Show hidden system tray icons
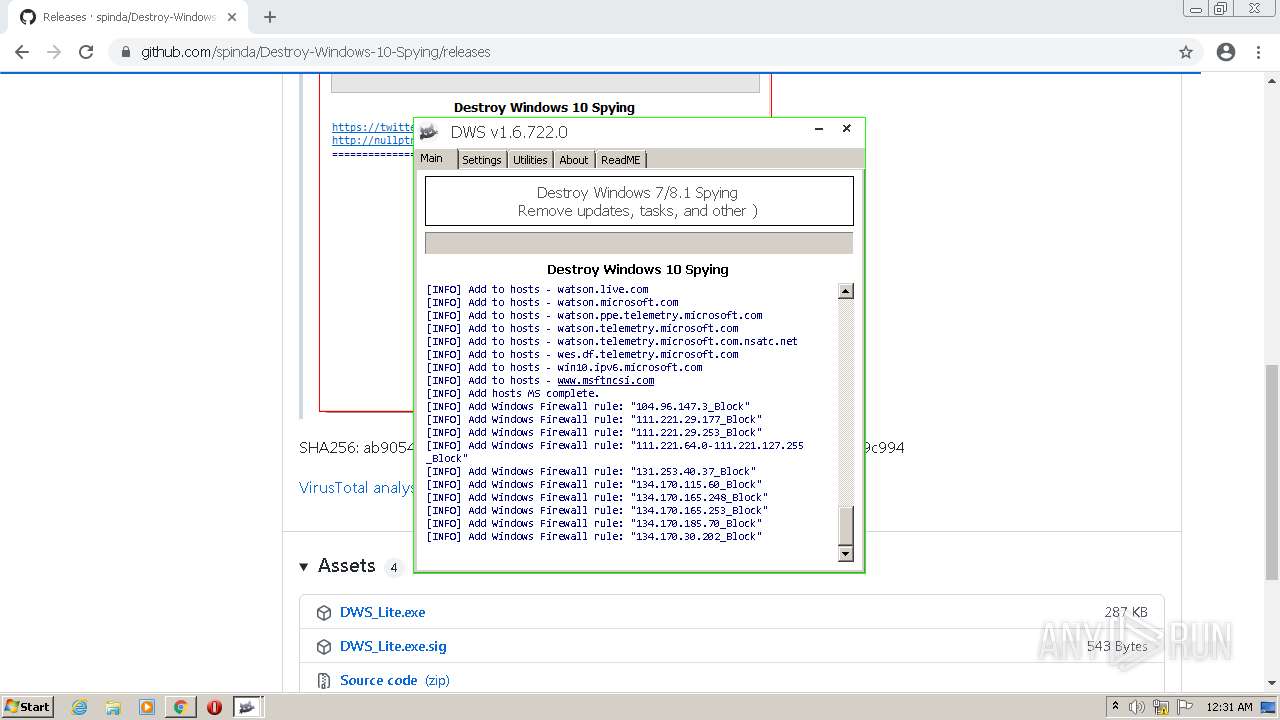The image size is (1280, 720). click(x=1115, y=707)
